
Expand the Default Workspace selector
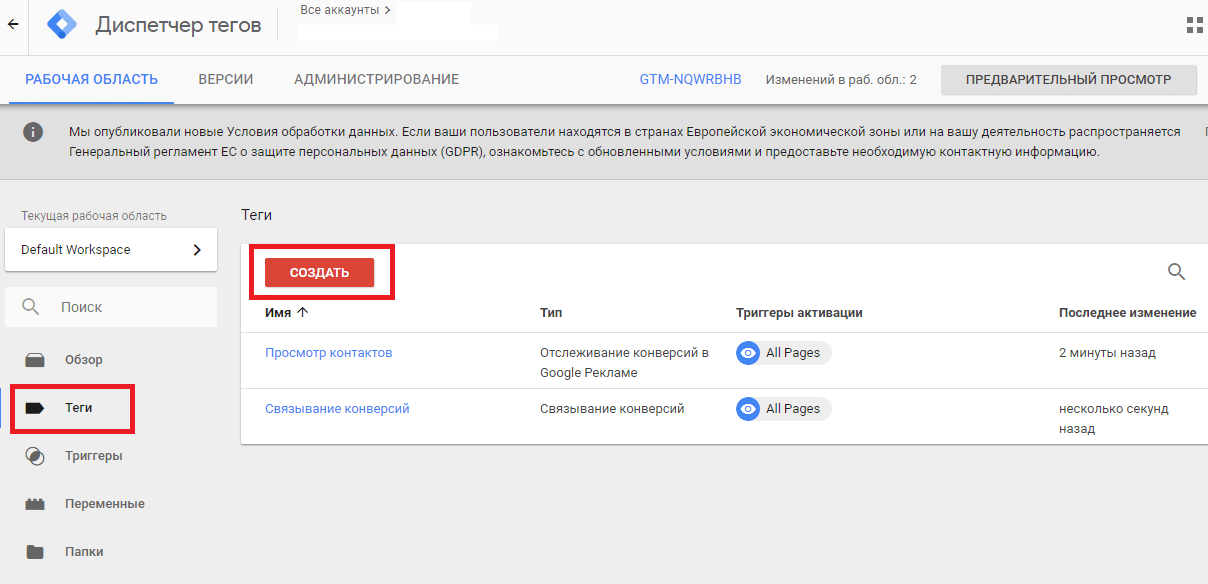click(111, 250)
